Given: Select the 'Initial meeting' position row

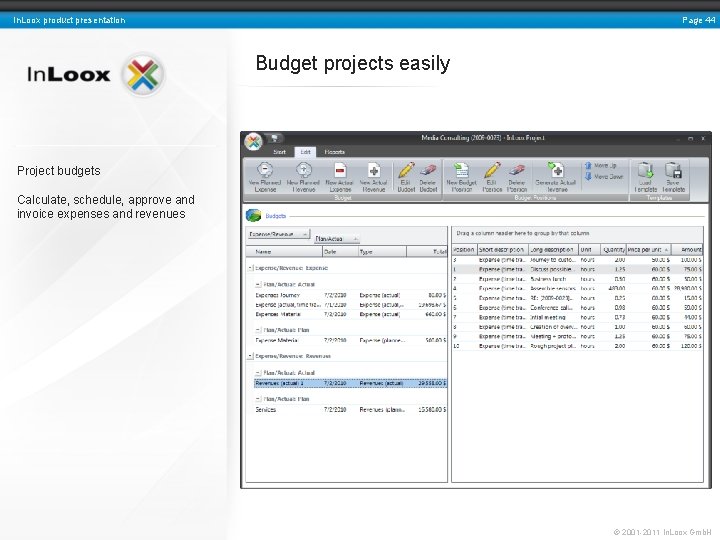Looking at the screenshot, I should tap(577, 317).
